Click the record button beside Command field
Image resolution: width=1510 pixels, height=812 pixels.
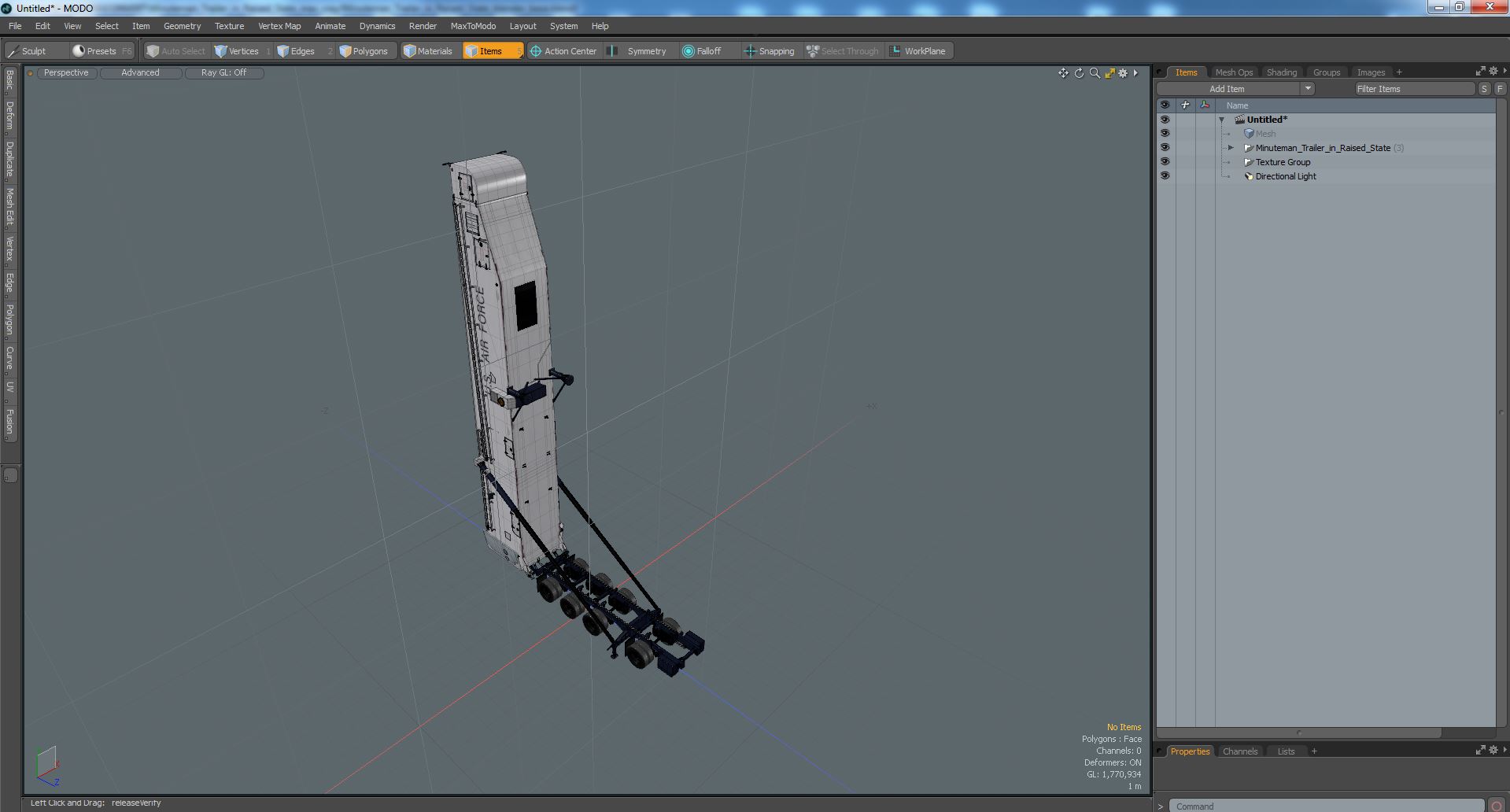point(1496,806)
